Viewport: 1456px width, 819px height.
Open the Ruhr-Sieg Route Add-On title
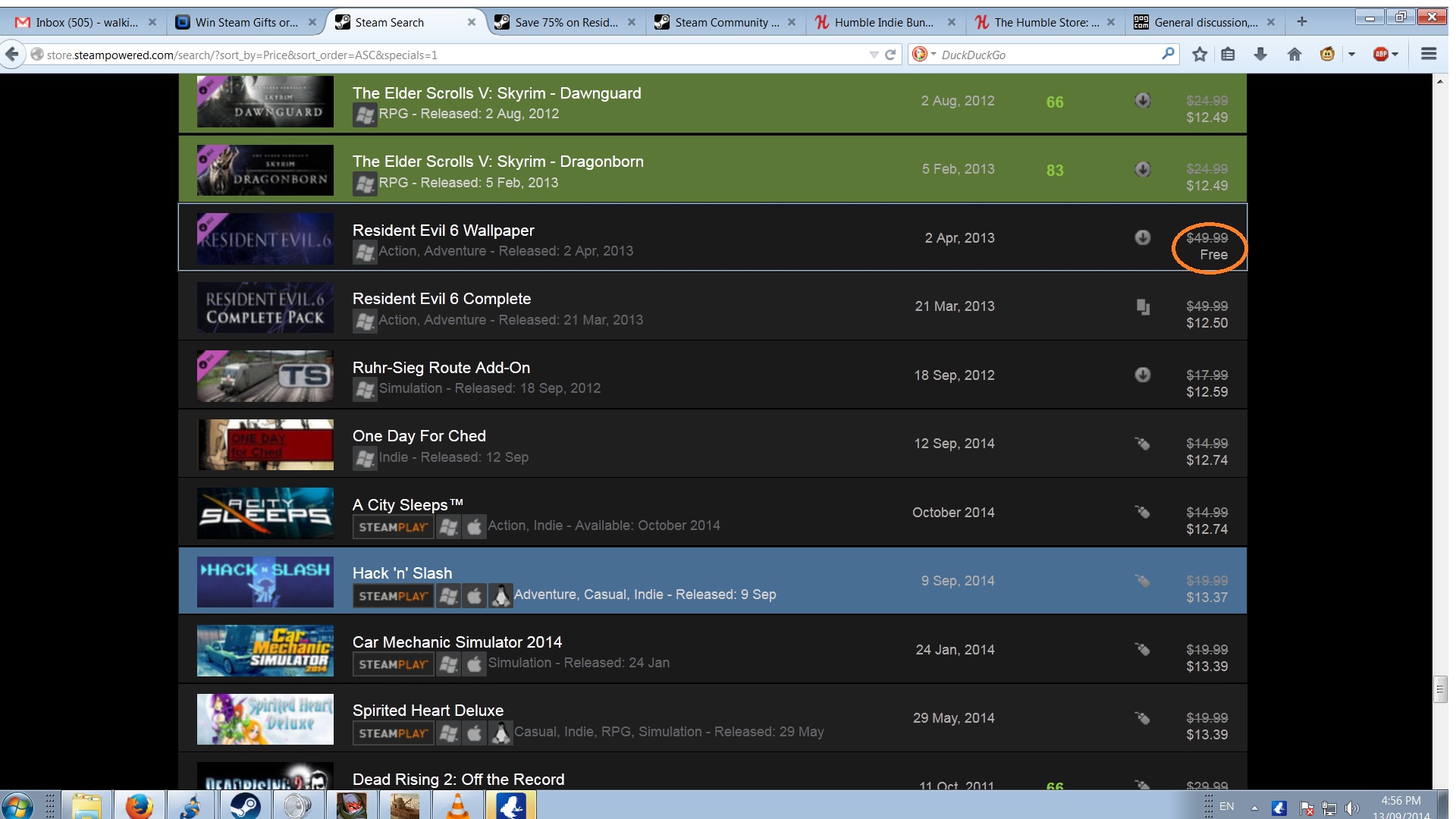441,368
